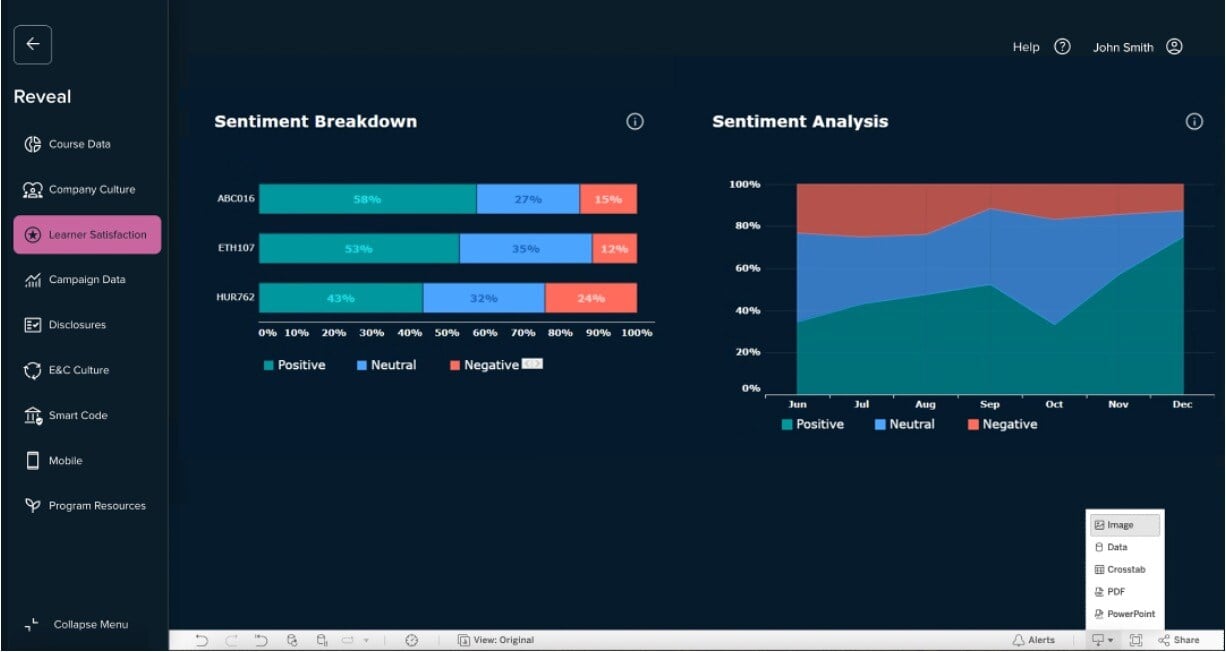Open the Help question mark icon
This screenshot has height=652, width=1226.
click(1063, 47)
